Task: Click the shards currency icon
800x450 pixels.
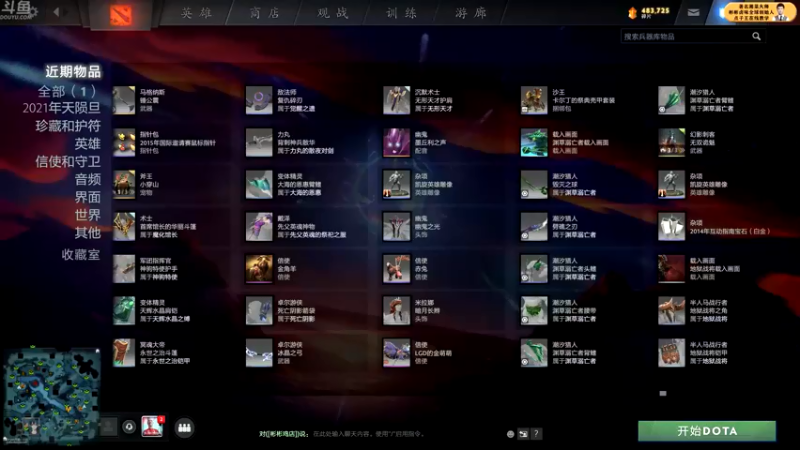Action: pyautogui.click(x=633, y=13)
